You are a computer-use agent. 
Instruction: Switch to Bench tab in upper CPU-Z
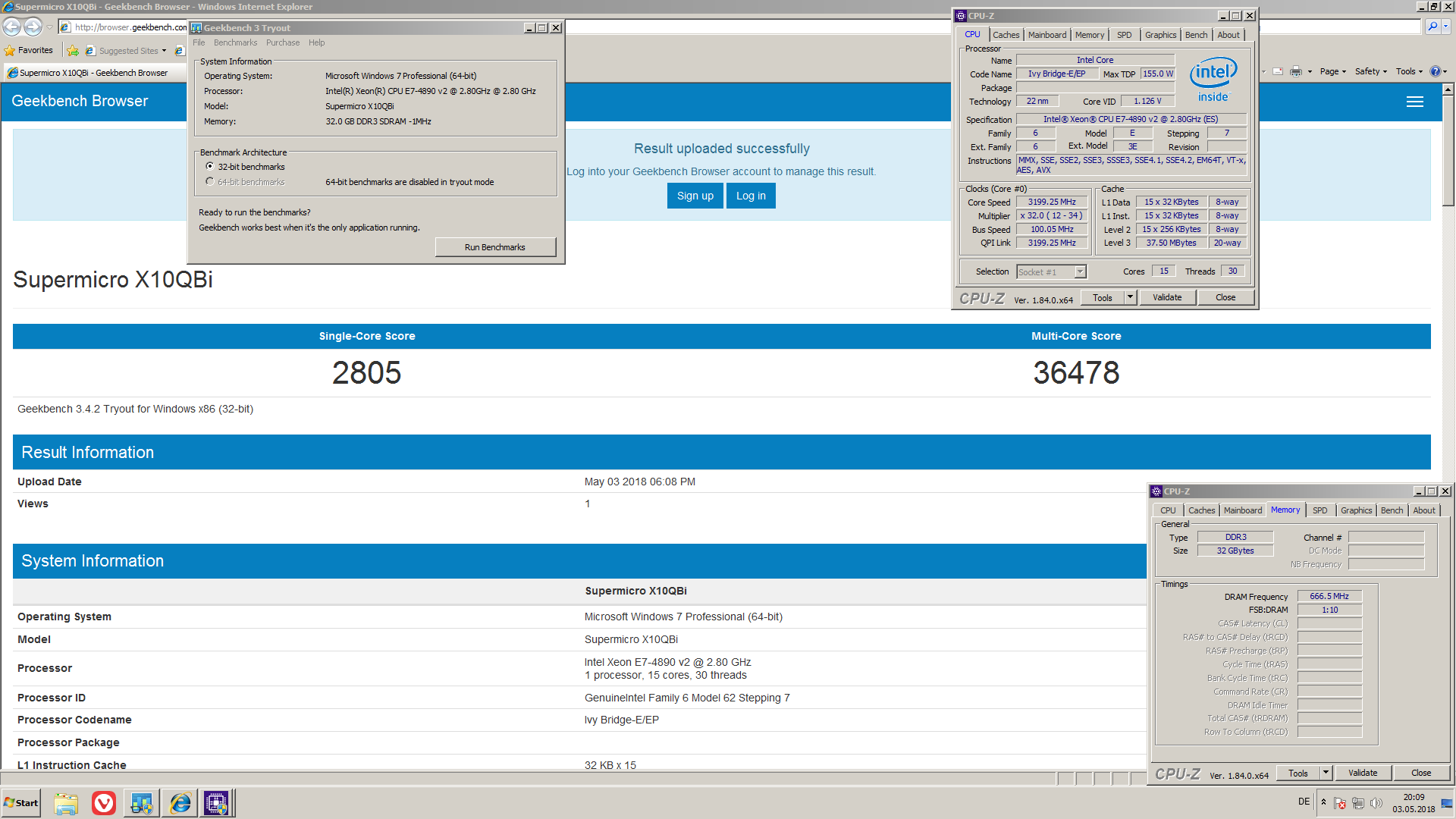(x=1196, y=35)
